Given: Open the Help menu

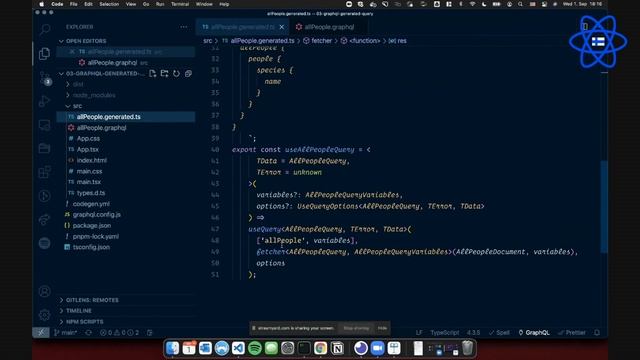Looking at the screenshot, I should (x=224, y=4).
